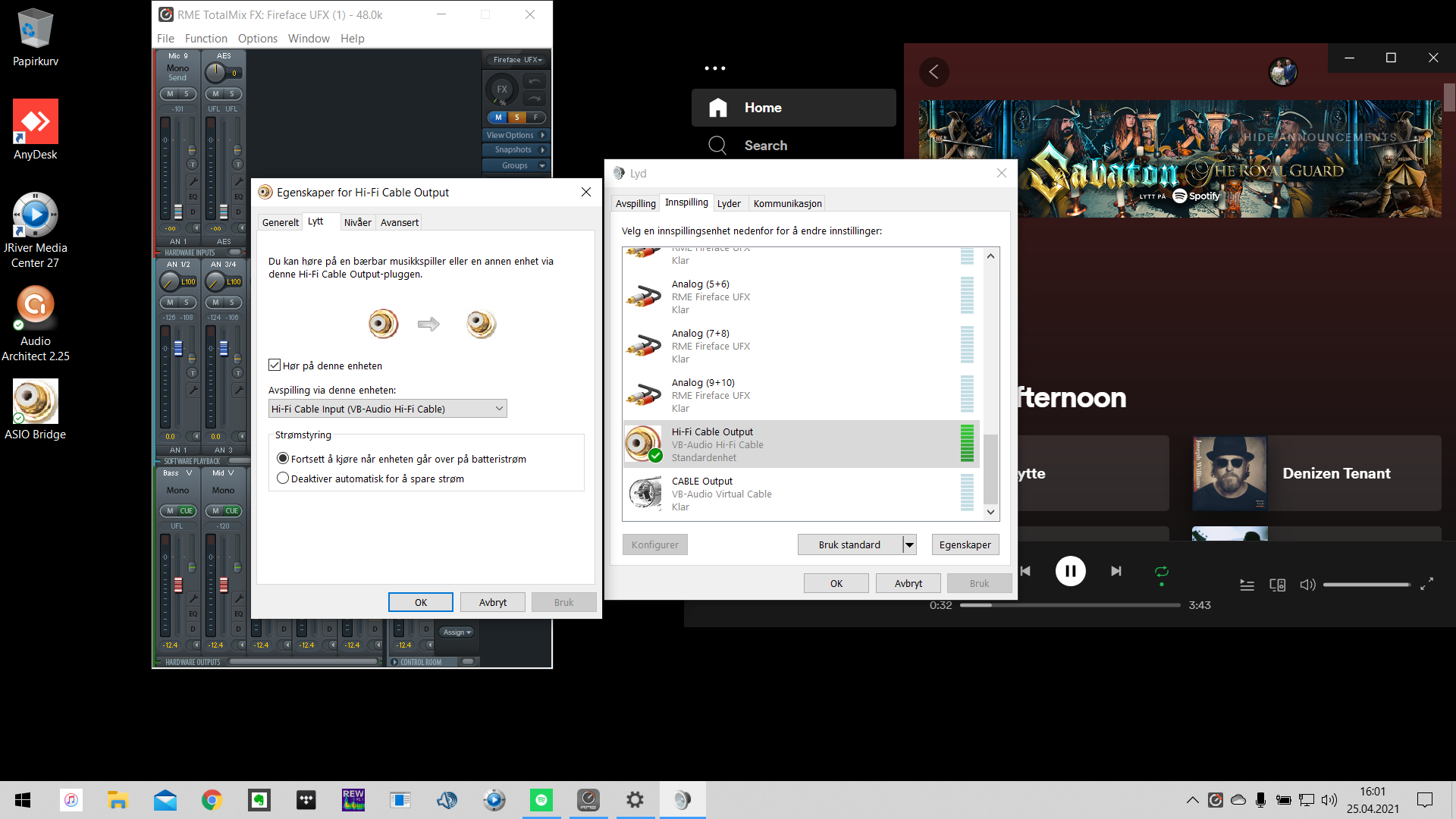Open the "Avspilling via denne enheten" dropdown

click(388, 409)
